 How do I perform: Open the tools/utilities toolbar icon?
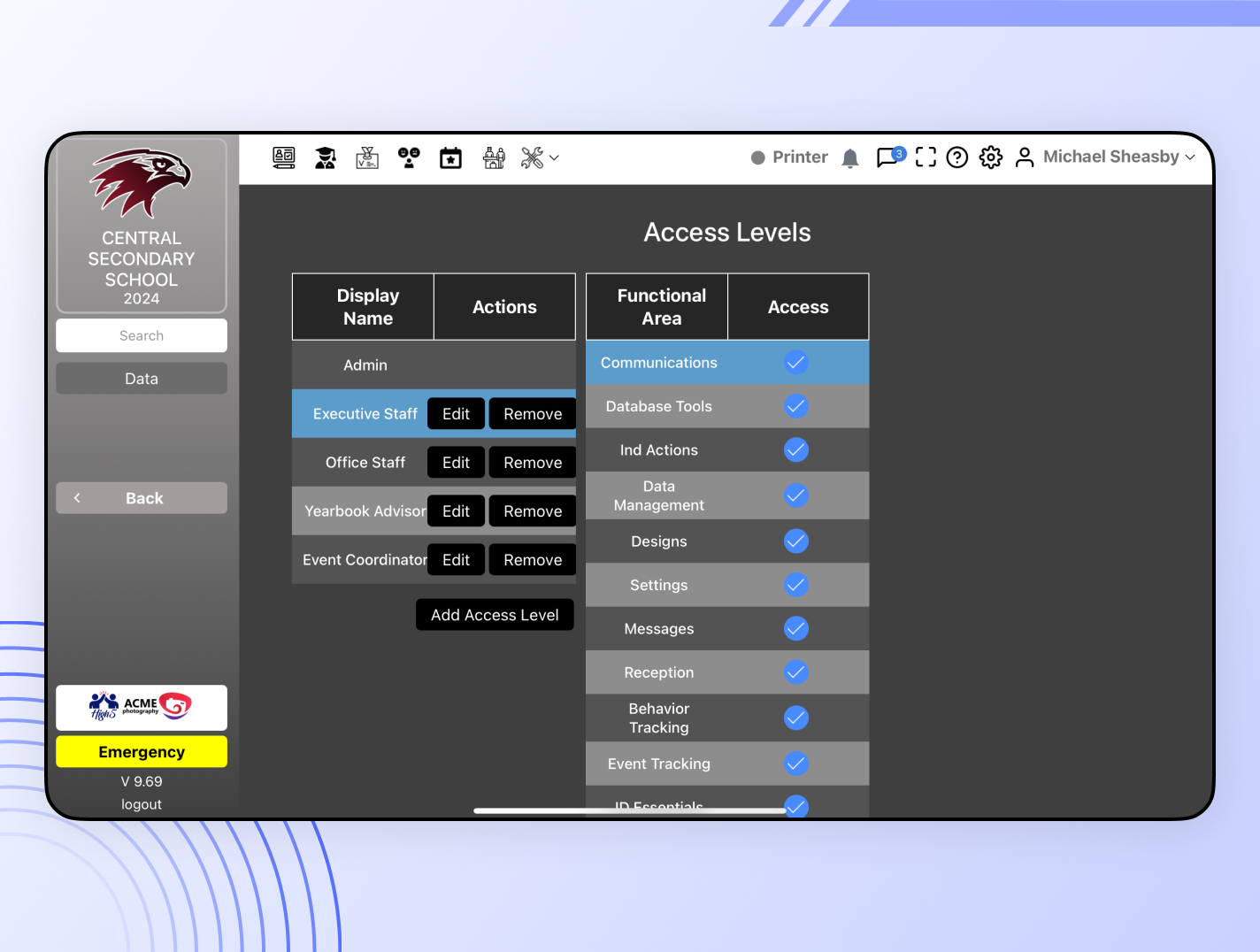[530, 157]
